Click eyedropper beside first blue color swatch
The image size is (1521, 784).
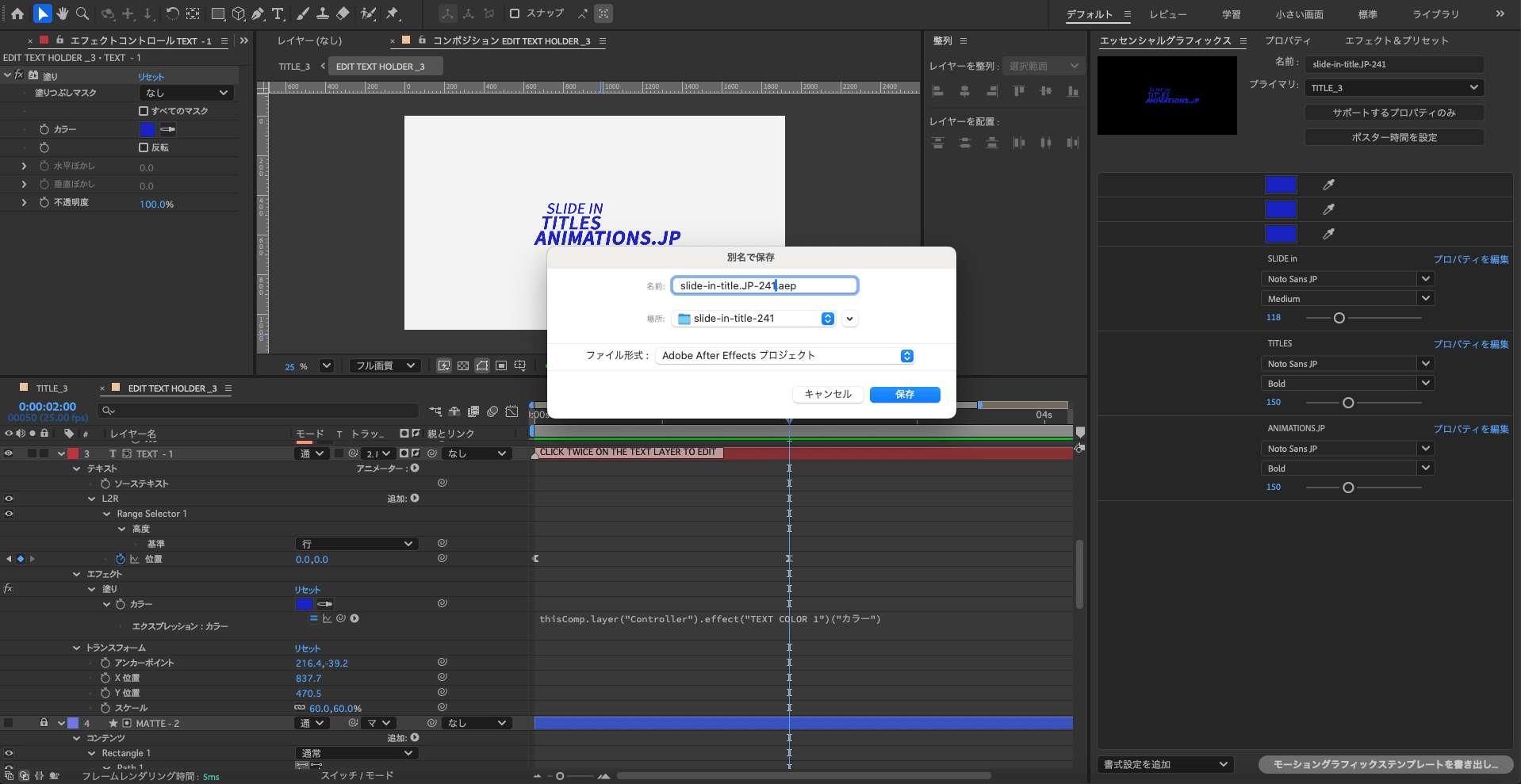(x=1328, y=185)
